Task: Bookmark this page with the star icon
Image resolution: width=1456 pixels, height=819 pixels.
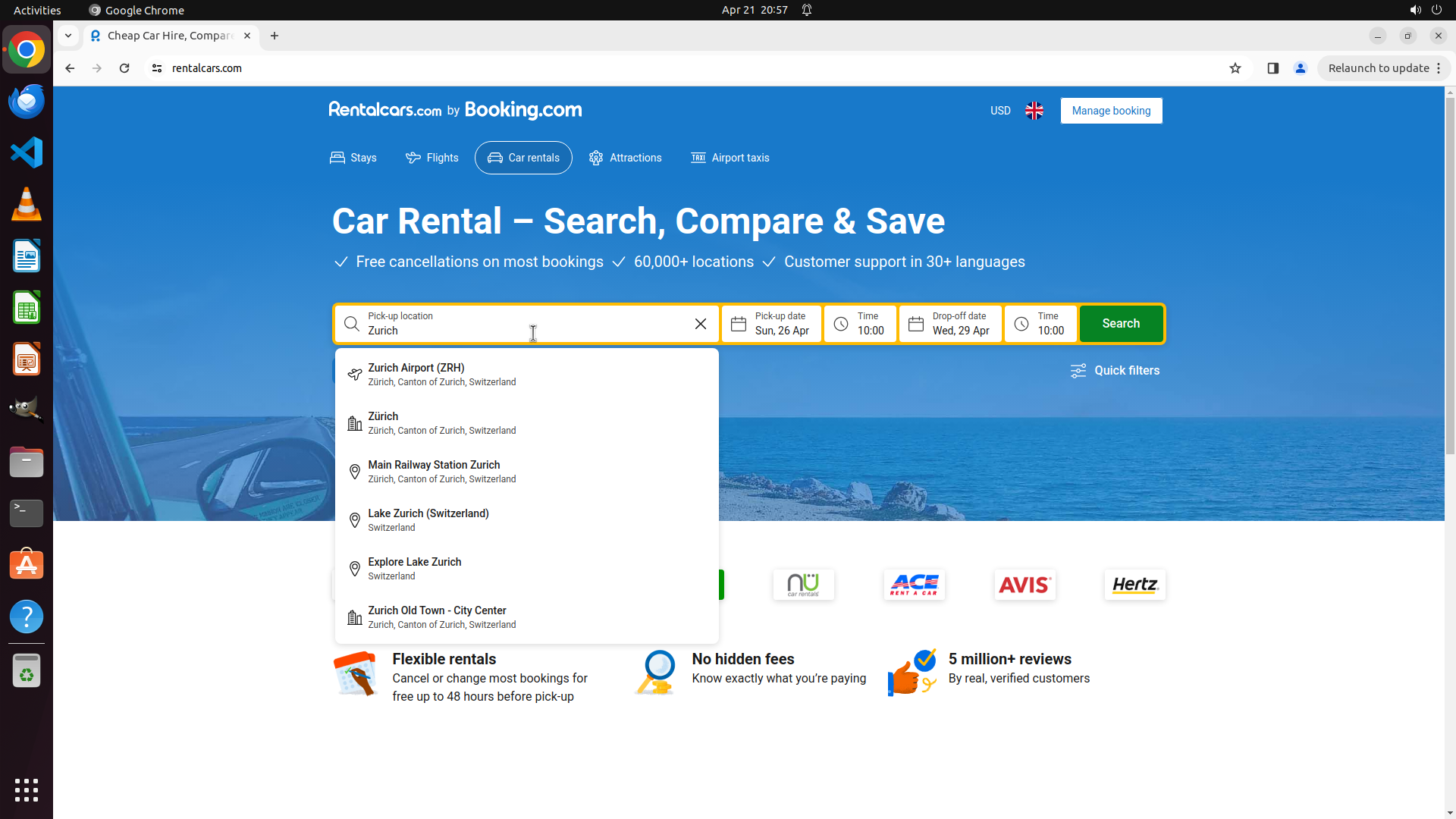Action: click(1235, 68)
